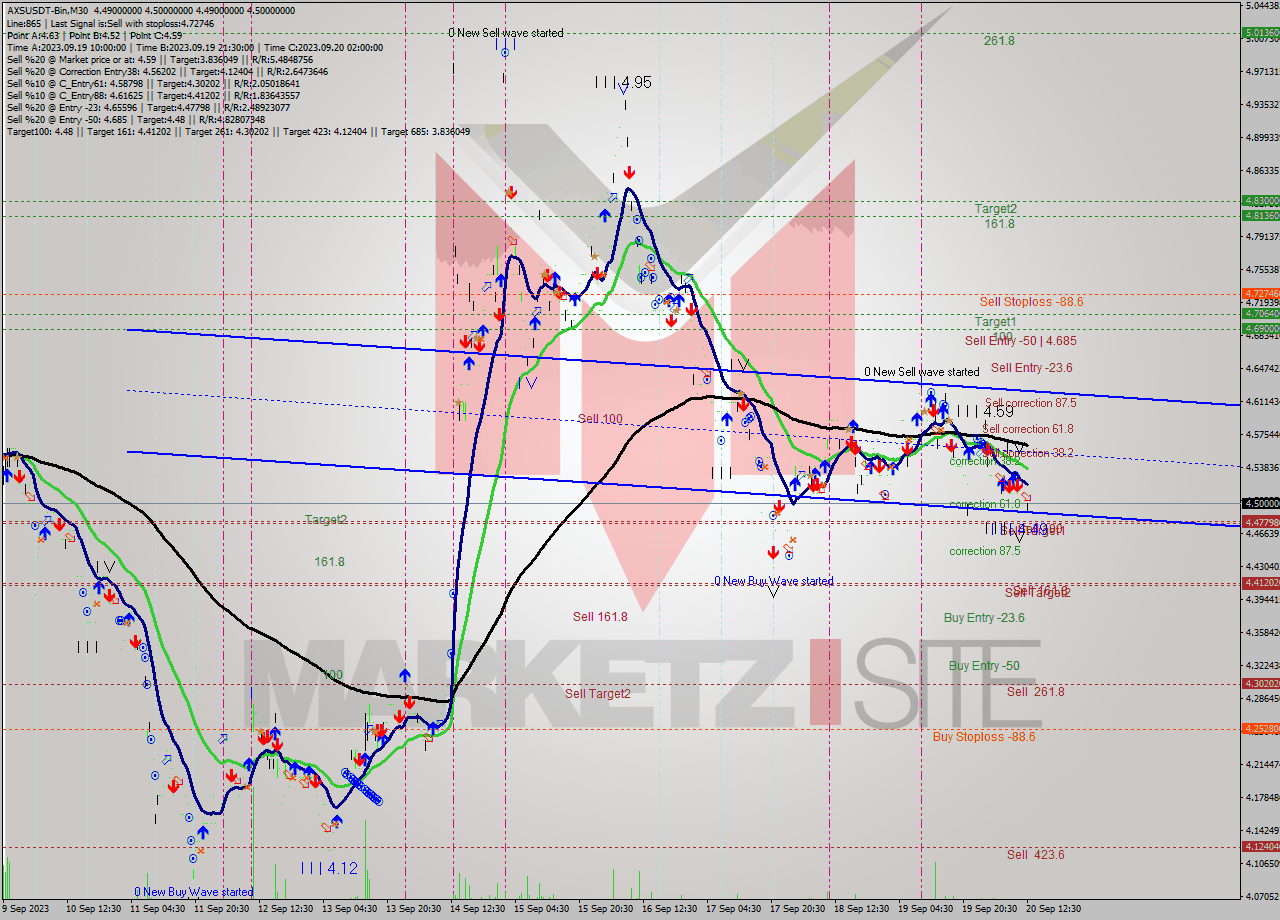Click the red 4.47798 price tag

tap(1260, 522)
